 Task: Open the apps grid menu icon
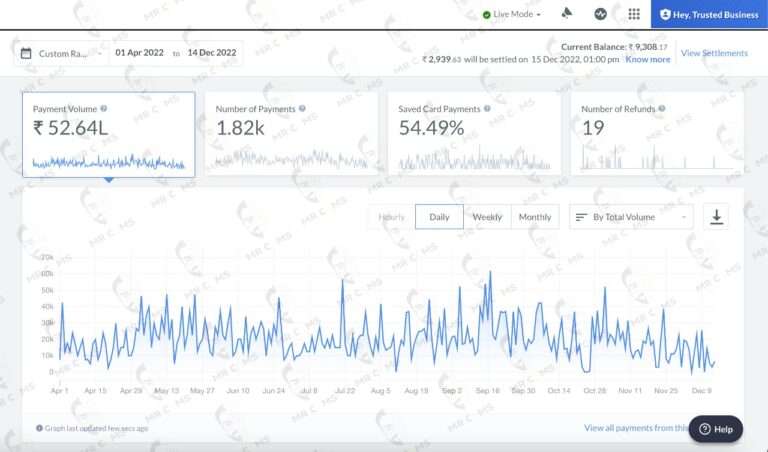pyautogui.click(x=633, y=14)
